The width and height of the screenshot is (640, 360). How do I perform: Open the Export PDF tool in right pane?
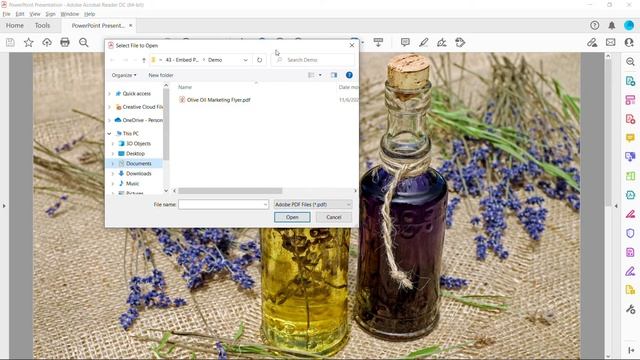(630, 81)
